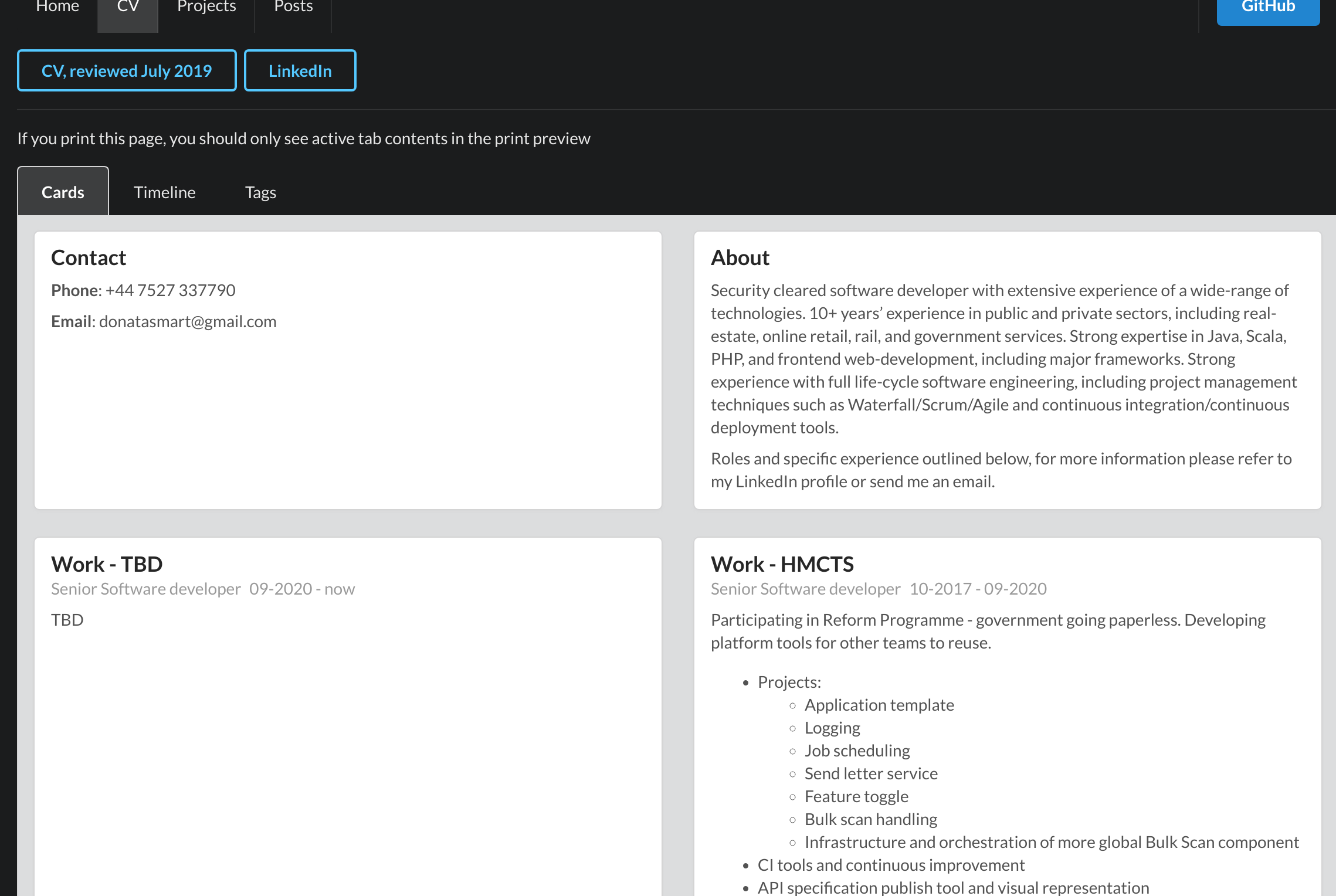
Task: Click the email donatasmart@gmail.com
Action: point(188,321)
